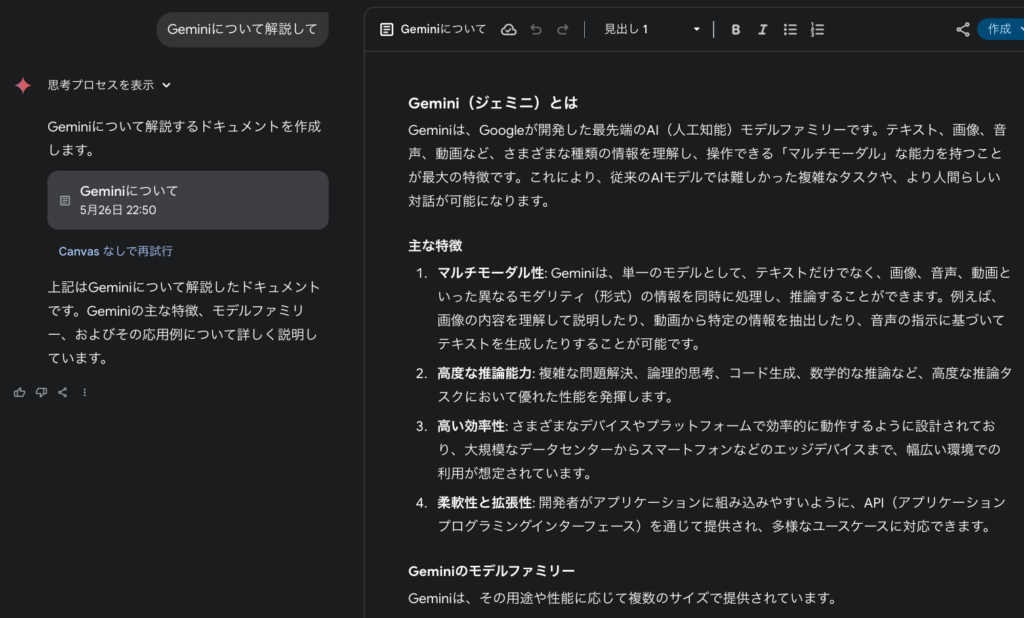1024x618 pixels.
Task: Click the マルチモーダル性 list item
Action: (724, 308)
